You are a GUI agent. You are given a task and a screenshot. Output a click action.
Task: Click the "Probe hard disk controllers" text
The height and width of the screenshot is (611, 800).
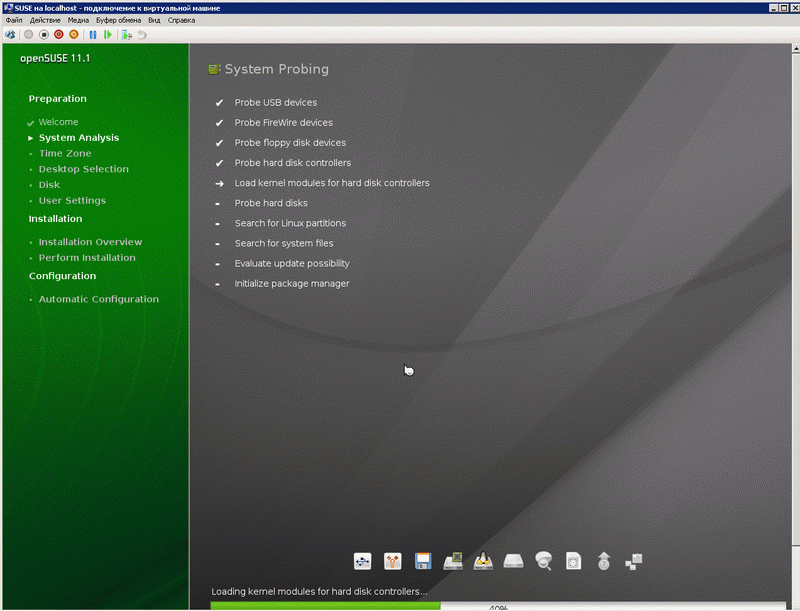click(293, 163)
